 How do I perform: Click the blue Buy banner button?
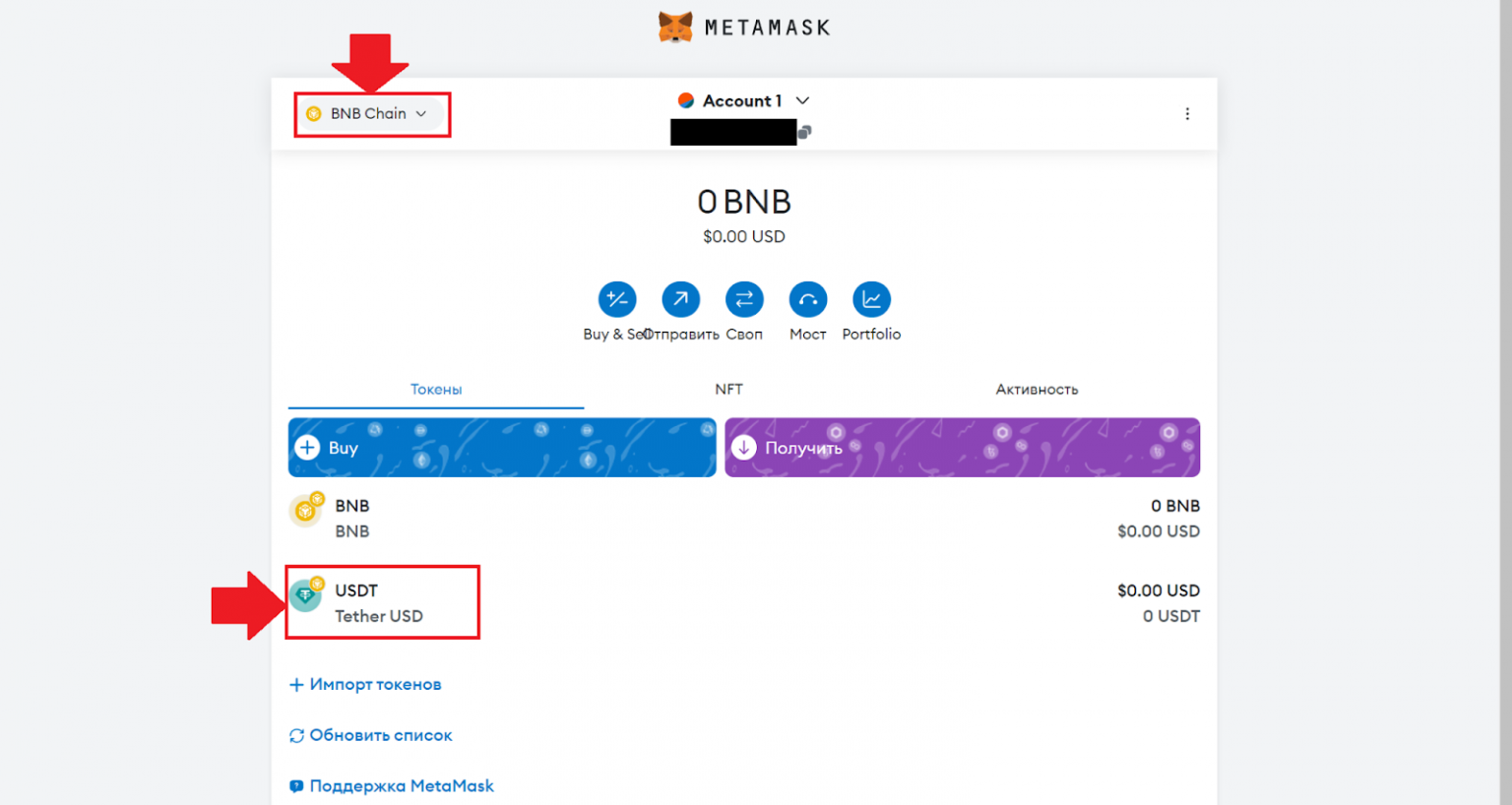click(x=501, y=447)
